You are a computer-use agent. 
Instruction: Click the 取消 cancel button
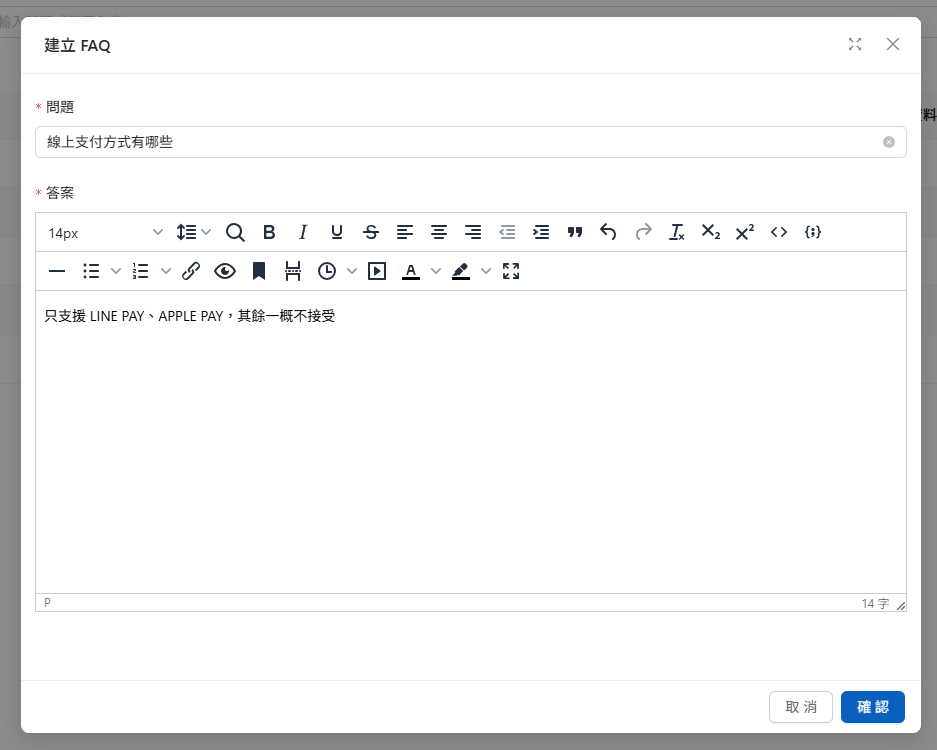click(801, 707)
